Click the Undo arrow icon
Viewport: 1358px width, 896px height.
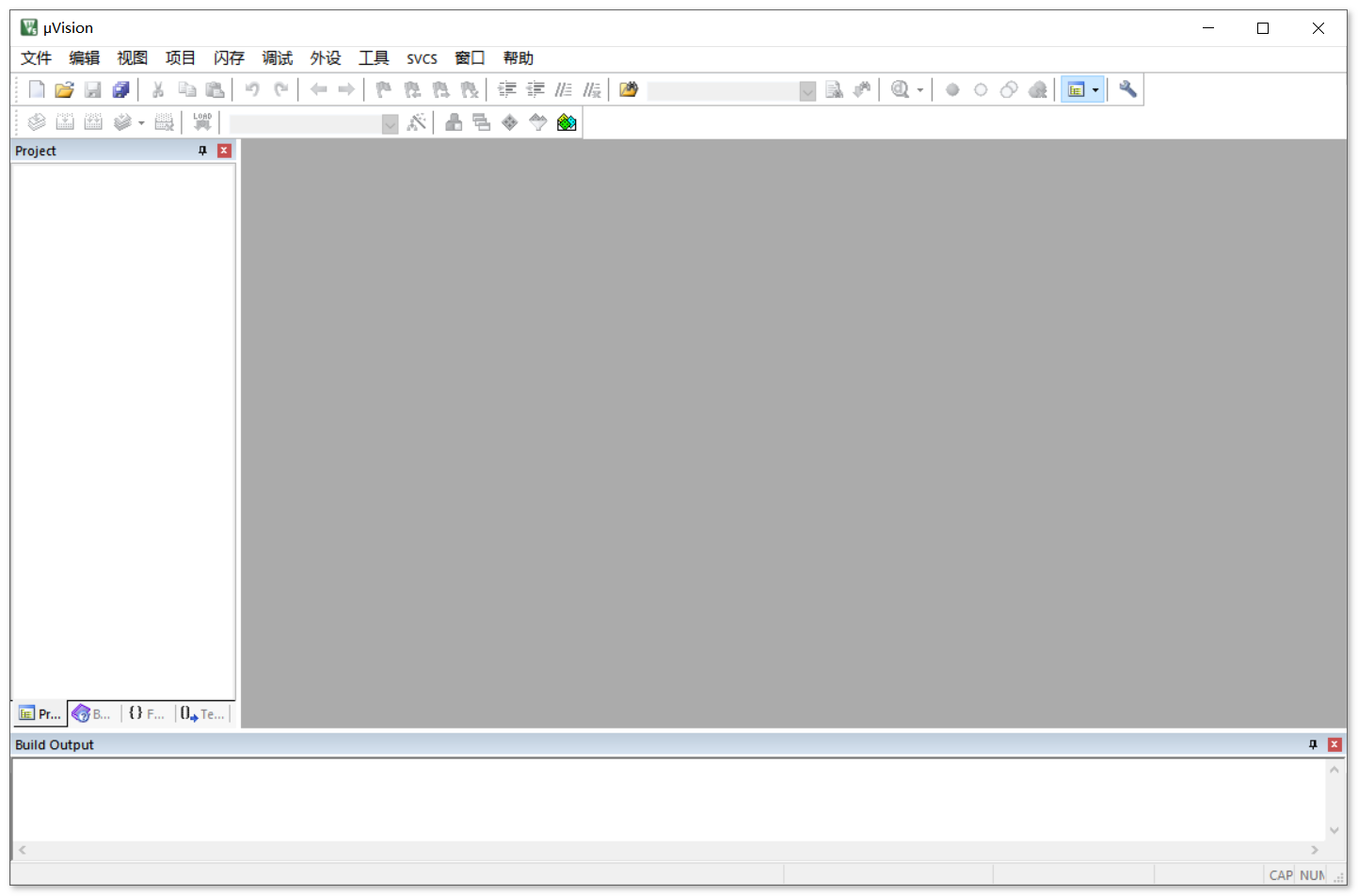pos(252,89)
